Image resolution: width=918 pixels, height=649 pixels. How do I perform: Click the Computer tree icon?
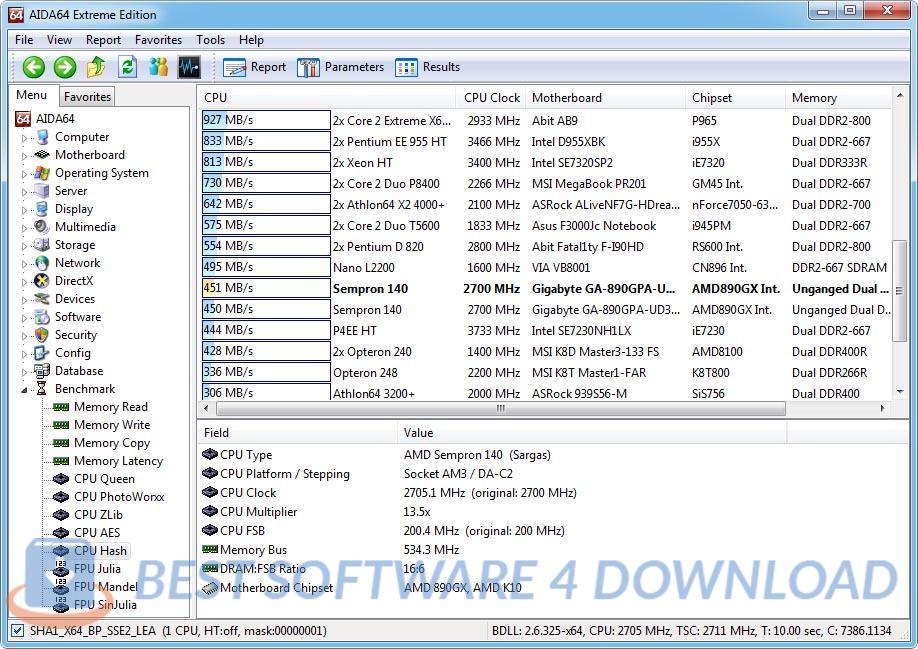click(x=42, y=137)
